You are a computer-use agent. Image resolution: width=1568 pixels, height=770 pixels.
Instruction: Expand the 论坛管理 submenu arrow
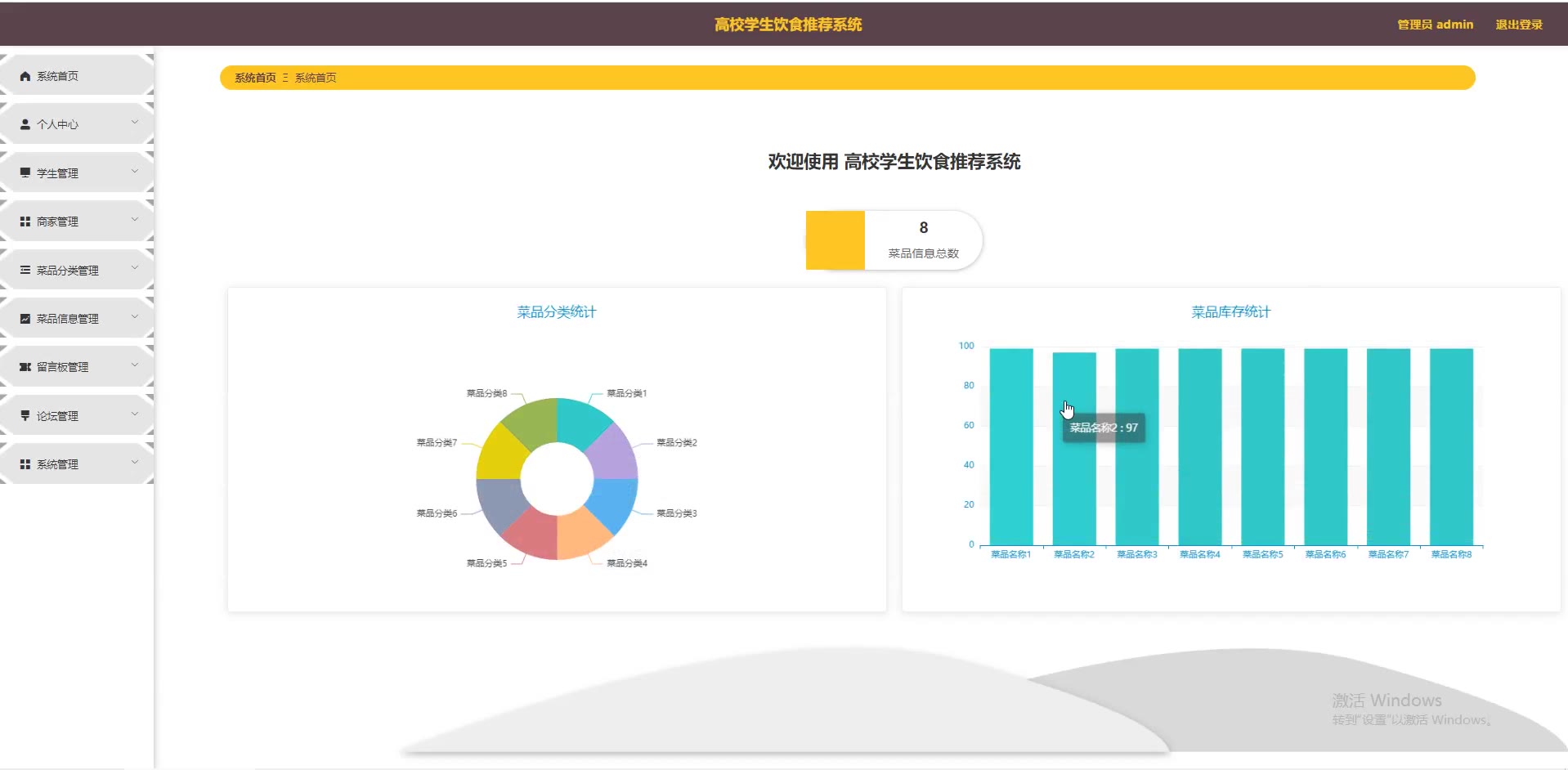pos(135,414)
